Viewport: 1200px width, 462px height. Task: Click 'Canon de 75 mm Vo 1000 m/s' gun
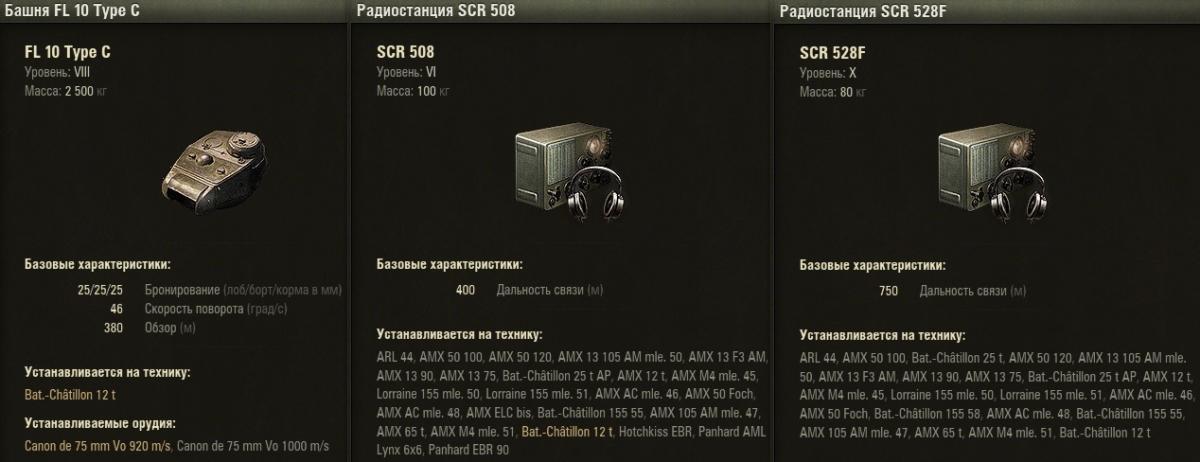253,445
